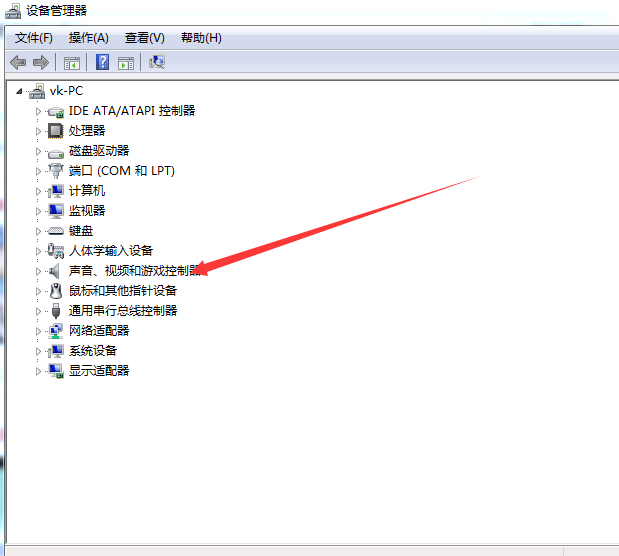
Task: Select the vk-PC label
Action: coord(66,91)
